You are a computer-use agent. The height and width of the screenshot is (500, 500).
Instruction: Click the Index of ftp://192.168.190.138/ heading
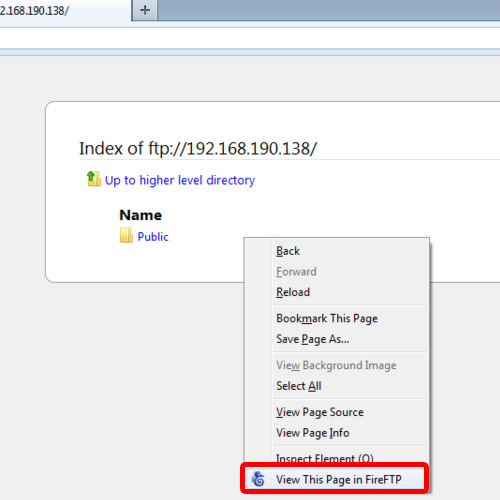click(198, 149)
